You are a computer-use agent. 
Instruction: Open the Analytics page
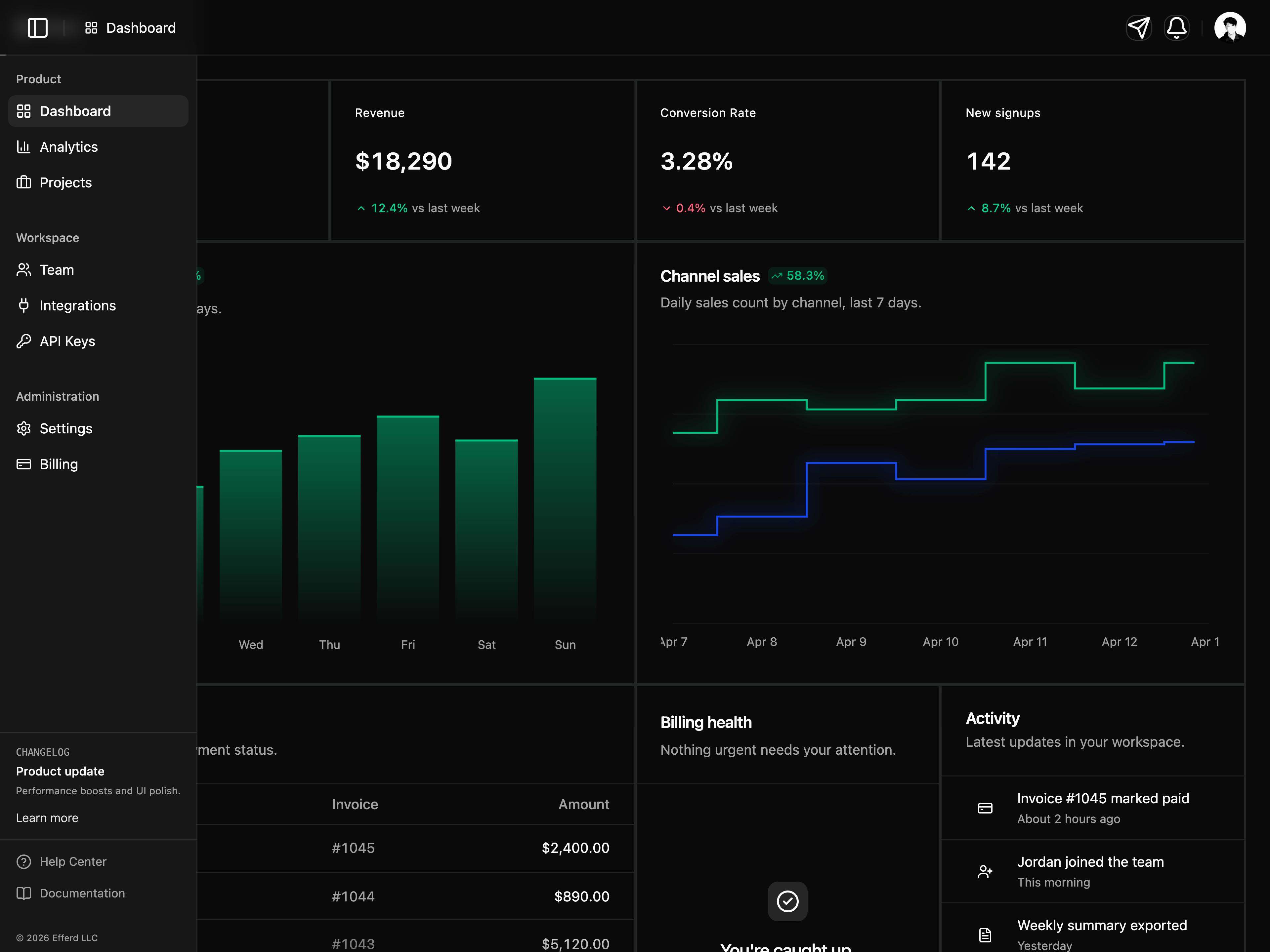coord(98,147)
